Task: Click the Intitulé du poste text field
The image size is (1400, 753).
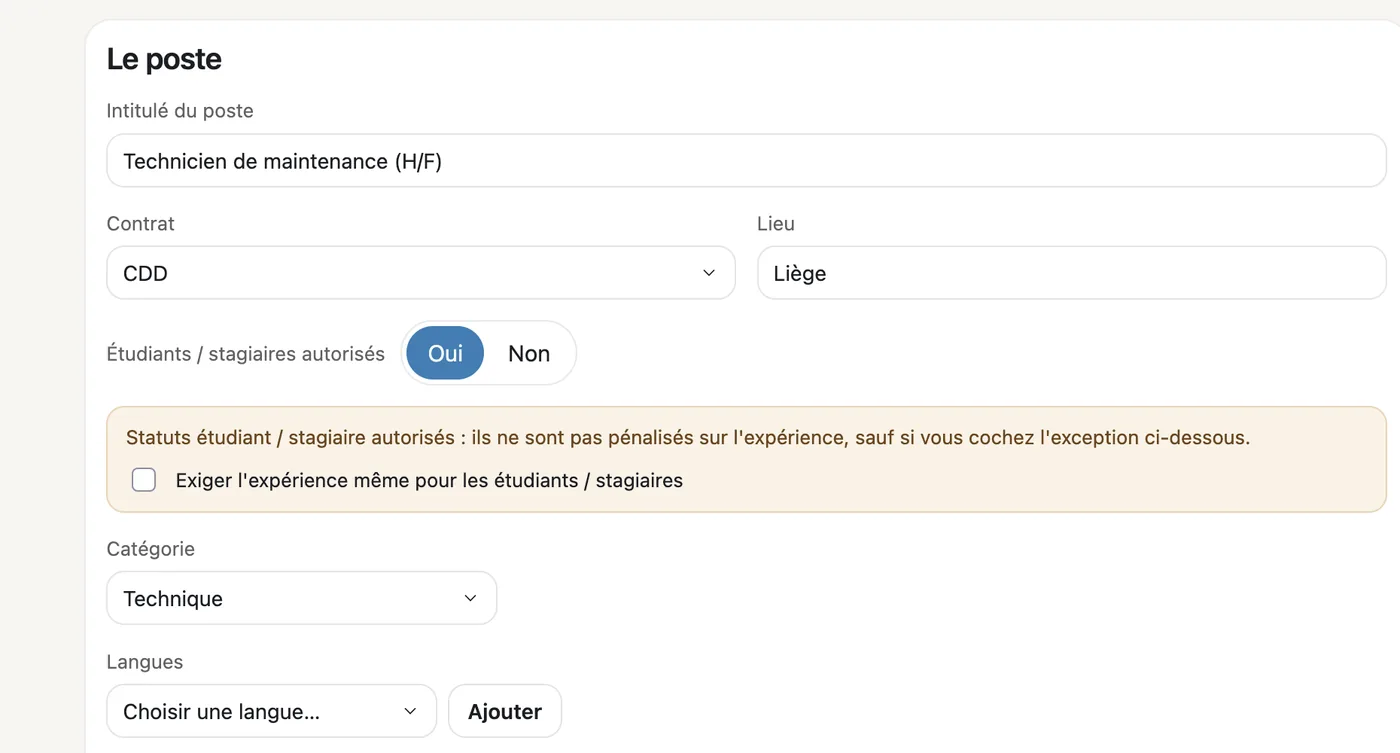Action: coord(746,161)
